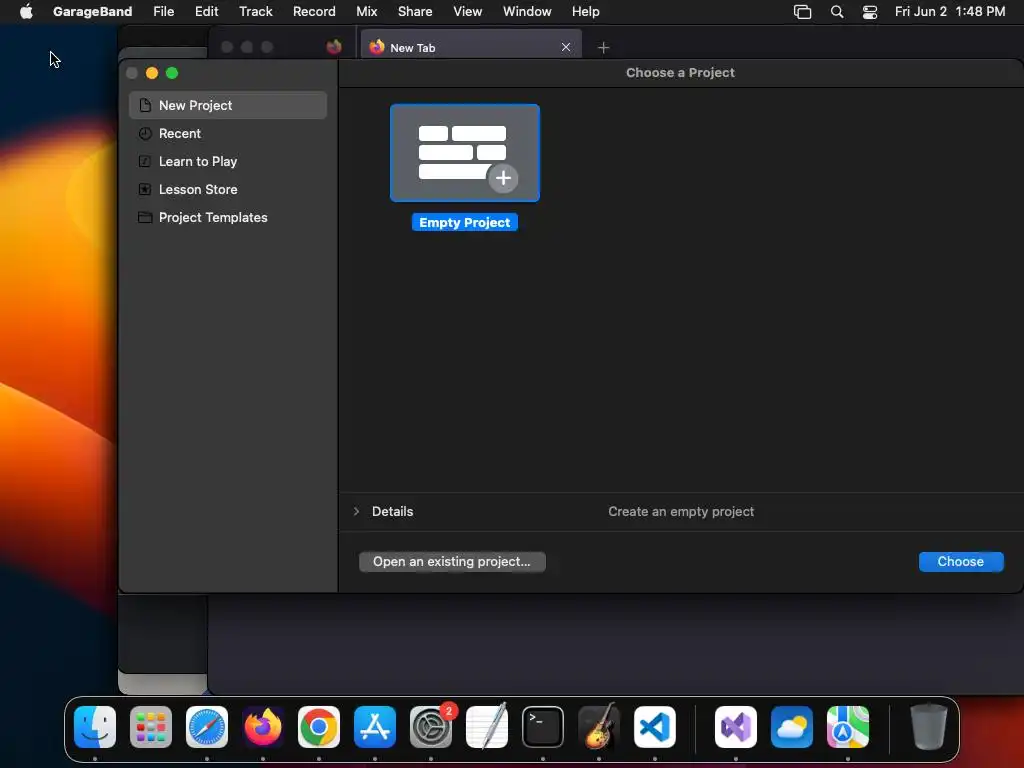The image size is (1024, 768).
Task: Open Trash from the Dock
Action: point(929,727)
